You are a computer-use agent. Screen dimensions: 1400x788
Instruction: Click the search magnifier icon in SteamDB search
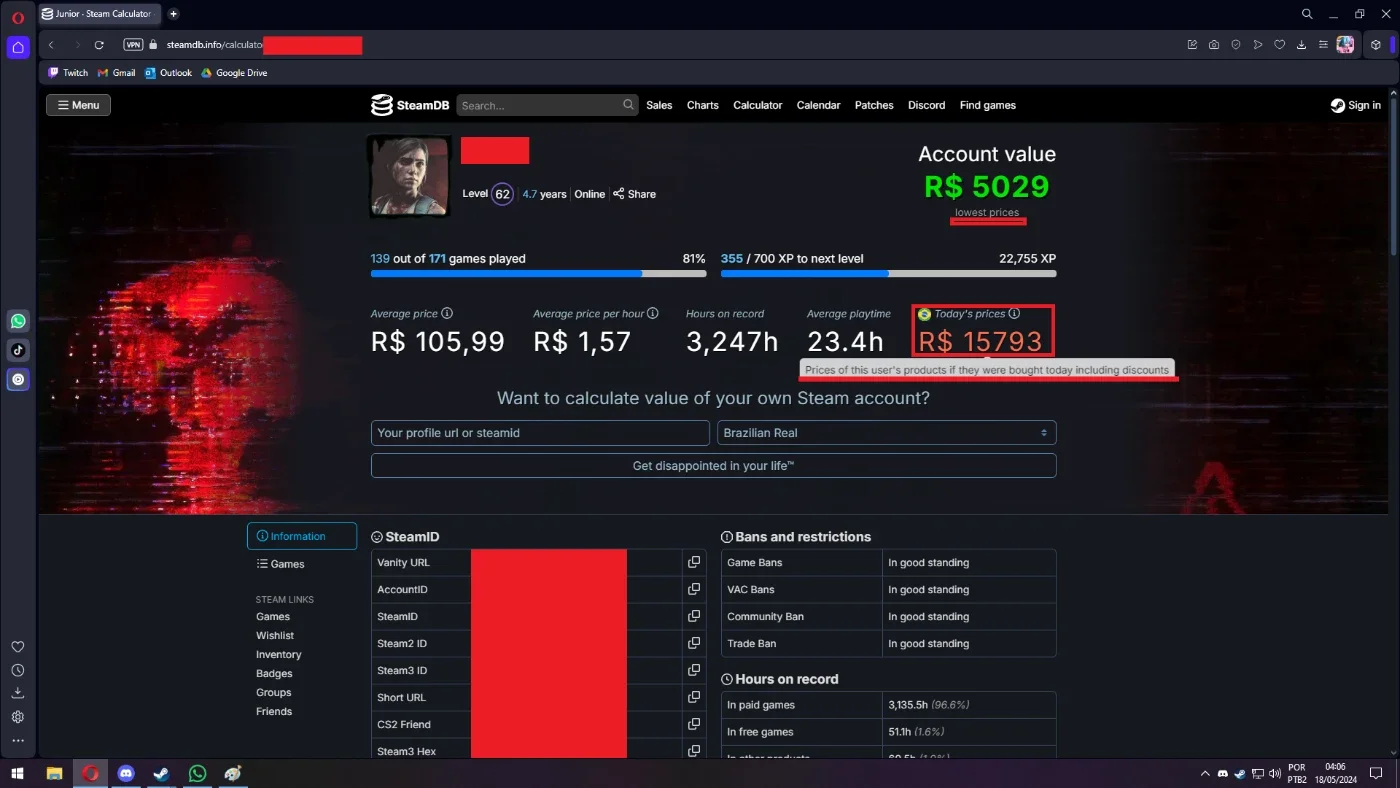628,105
